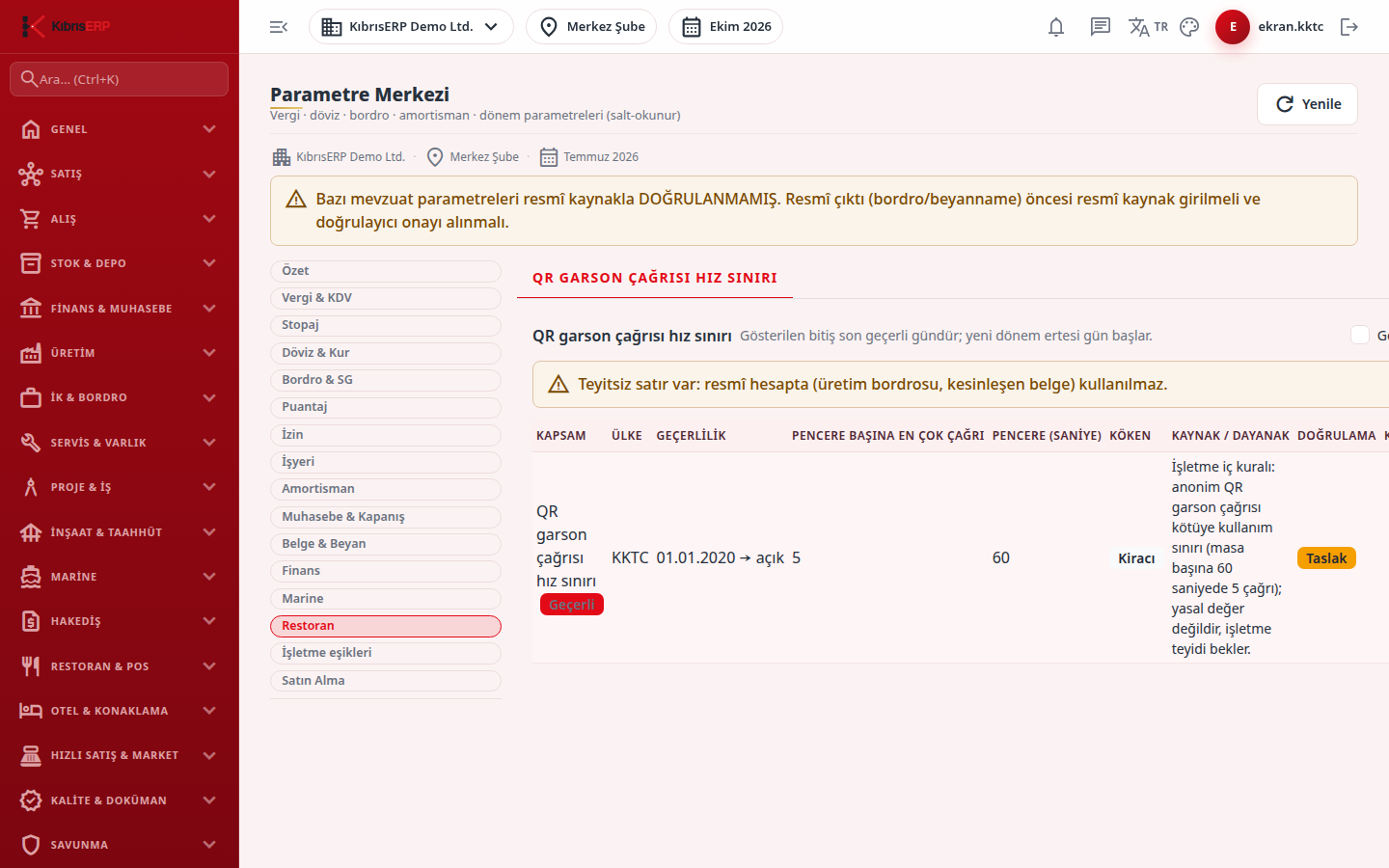
Task: Click the KıbrısERP logo
Action: [66, 26]
